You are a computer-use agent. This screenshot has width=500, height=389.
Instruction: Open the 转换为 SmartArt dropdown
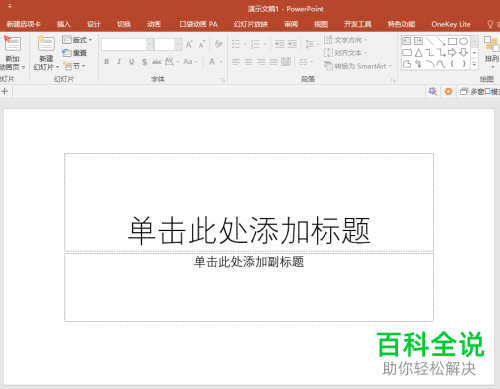tap(358, 66)
